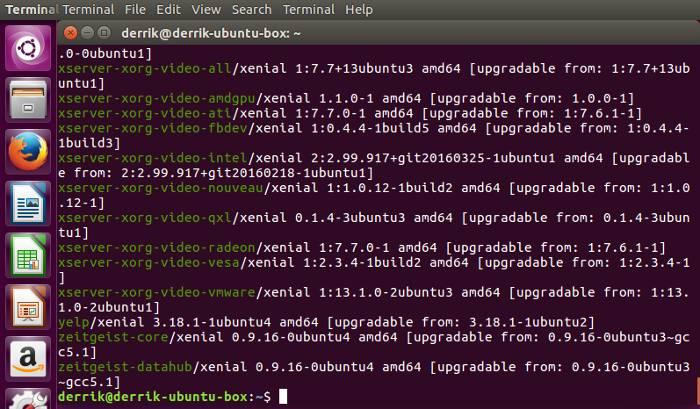Viewport: 700px width, 409px height.
Task: Click the zeitgeist-datahub package name
Action: click(x=125, y=367)
